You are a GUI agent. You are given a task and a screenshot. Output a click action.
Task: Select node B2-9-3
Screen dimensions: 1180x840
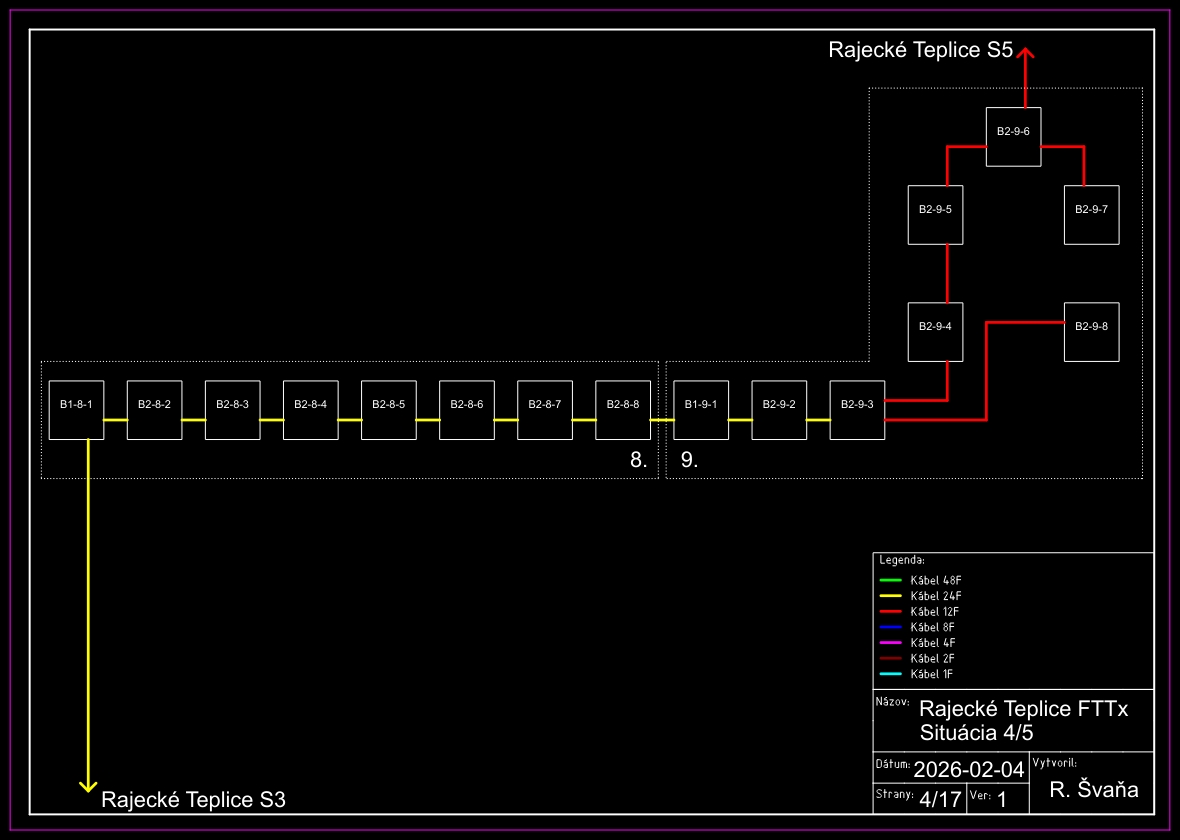[x=857, y=410]
